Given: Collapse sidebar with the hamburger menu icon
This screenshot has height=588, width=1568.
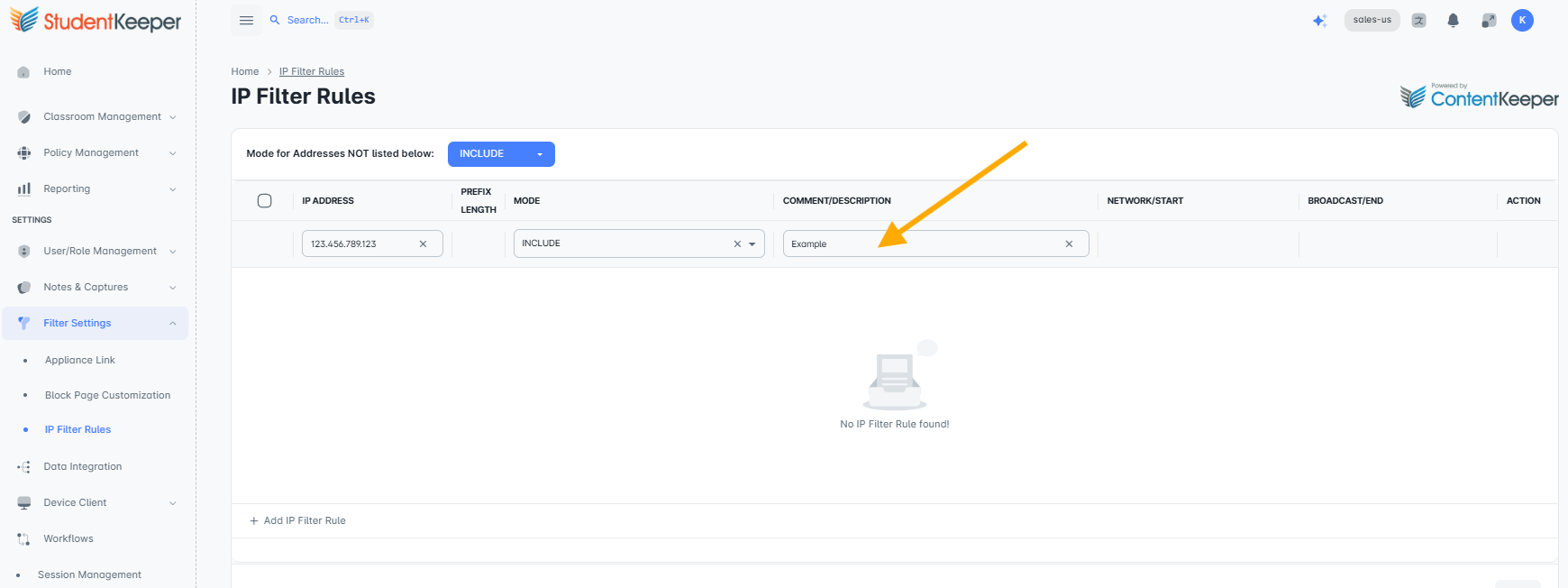Looking at the screenshot, I should [x=246, y=20].
